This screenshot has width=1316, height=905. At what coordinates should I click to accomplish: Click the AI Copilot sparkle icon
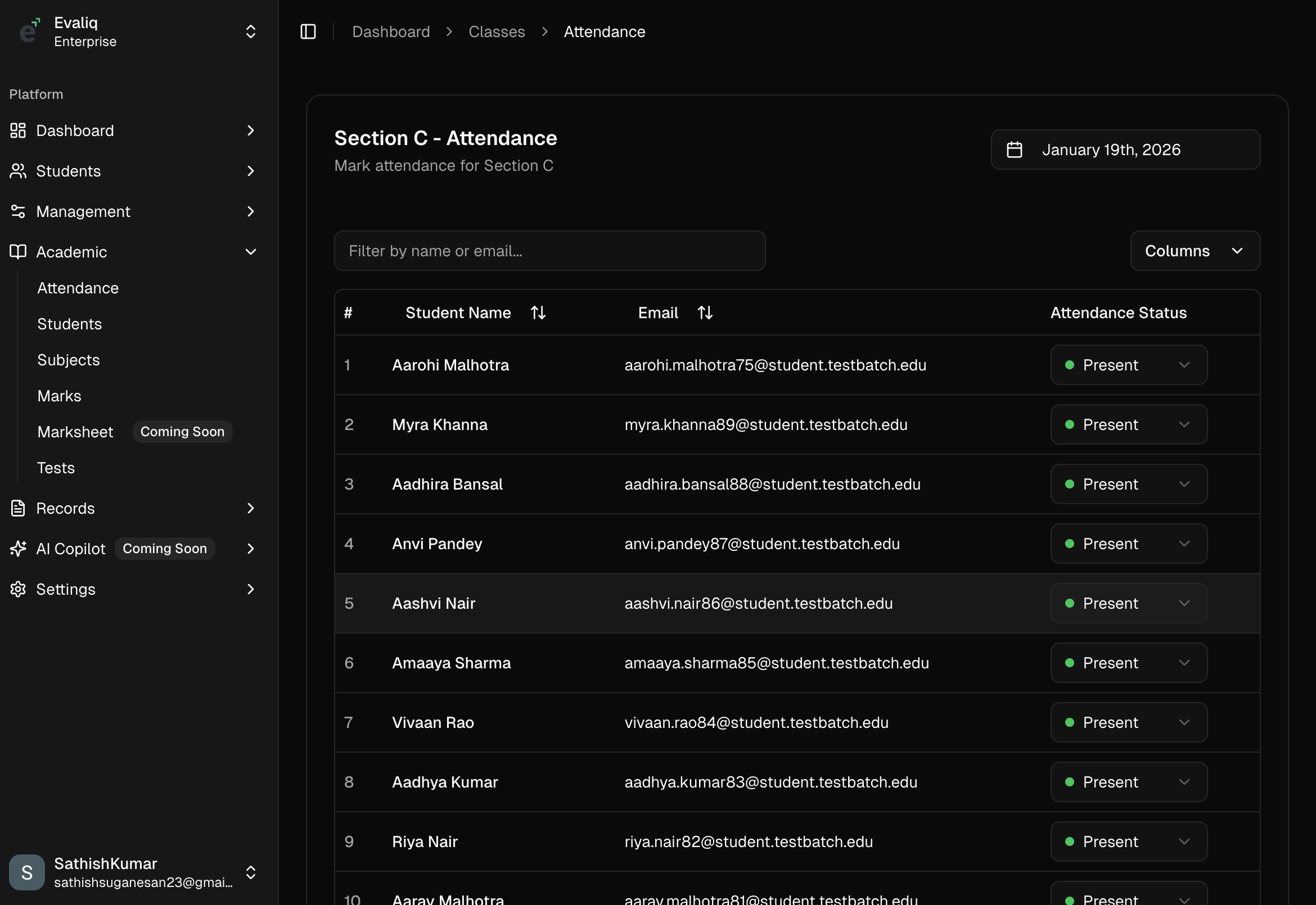(x=18, y=548)
